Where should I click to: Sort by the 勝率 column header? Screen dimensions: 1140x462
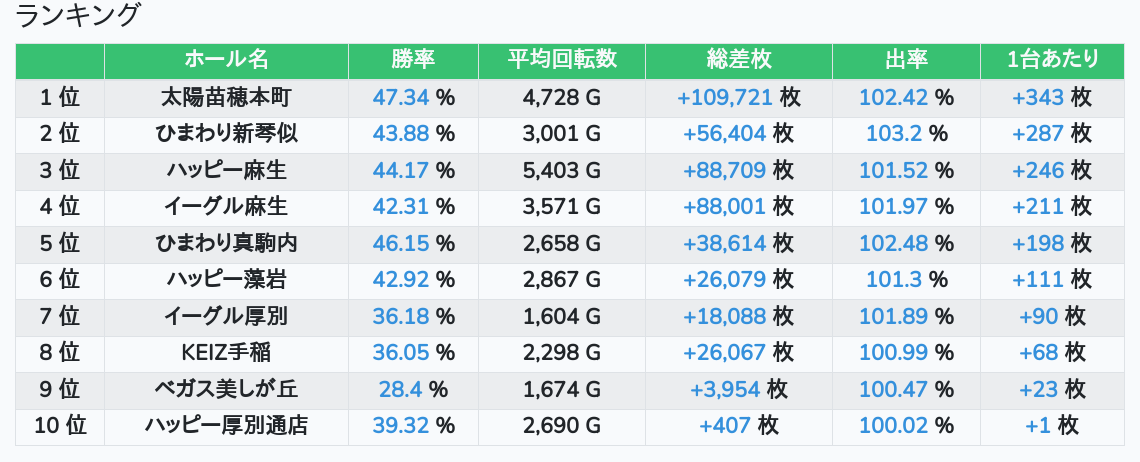tap(413, 60)
